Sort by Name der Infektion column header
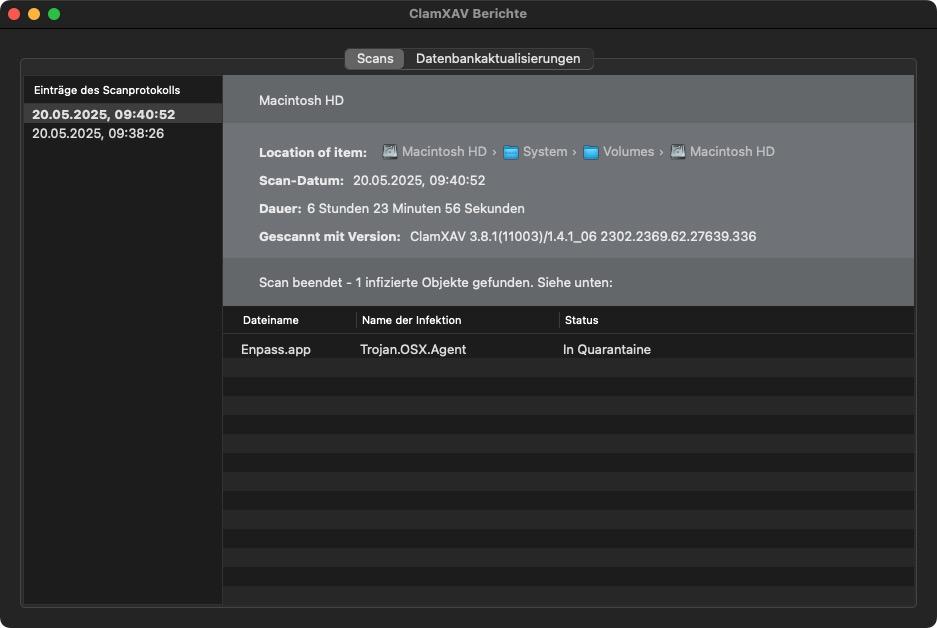This screenshot has height=628, width=937. [x=458, y=320]
